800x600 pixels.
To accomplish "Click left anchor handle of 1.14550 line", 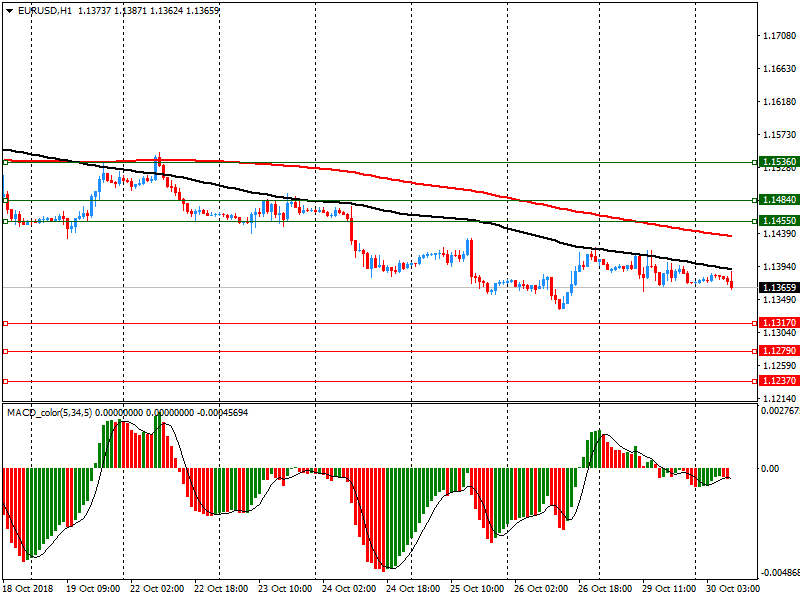I will click(5, 222).
